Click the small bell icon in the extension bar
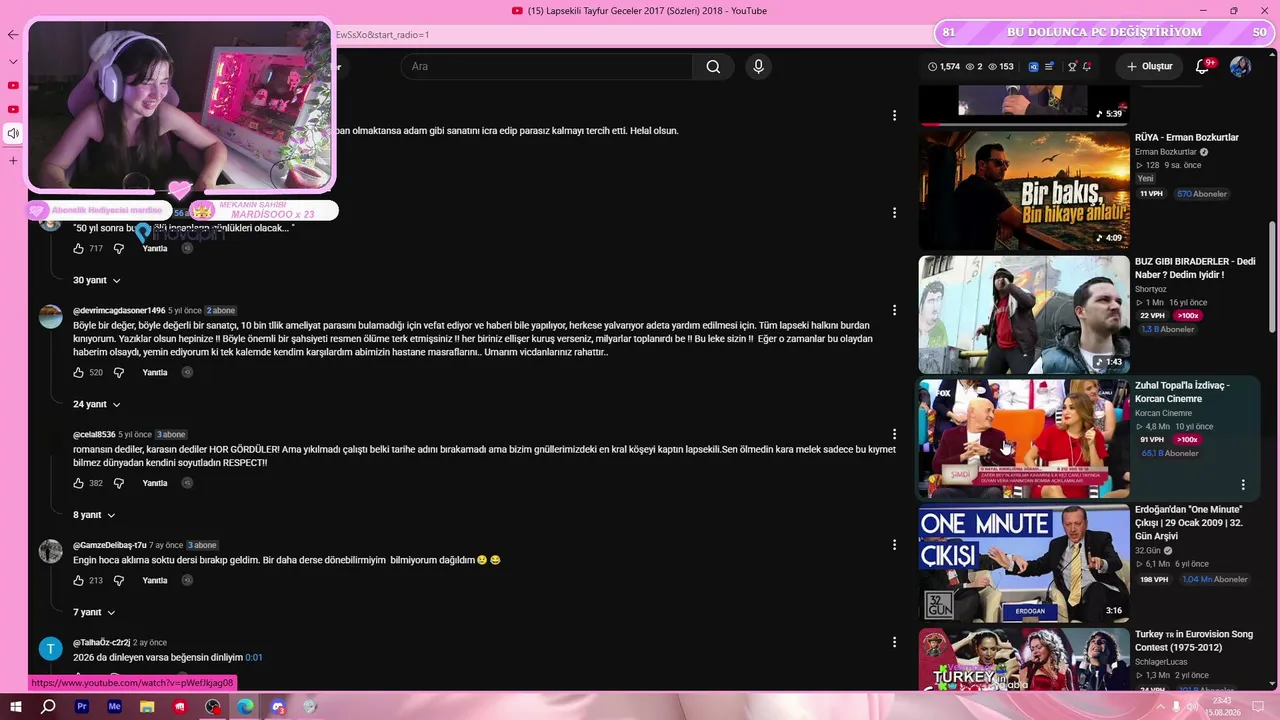 pyautogui.click(x=1087, y=67)
